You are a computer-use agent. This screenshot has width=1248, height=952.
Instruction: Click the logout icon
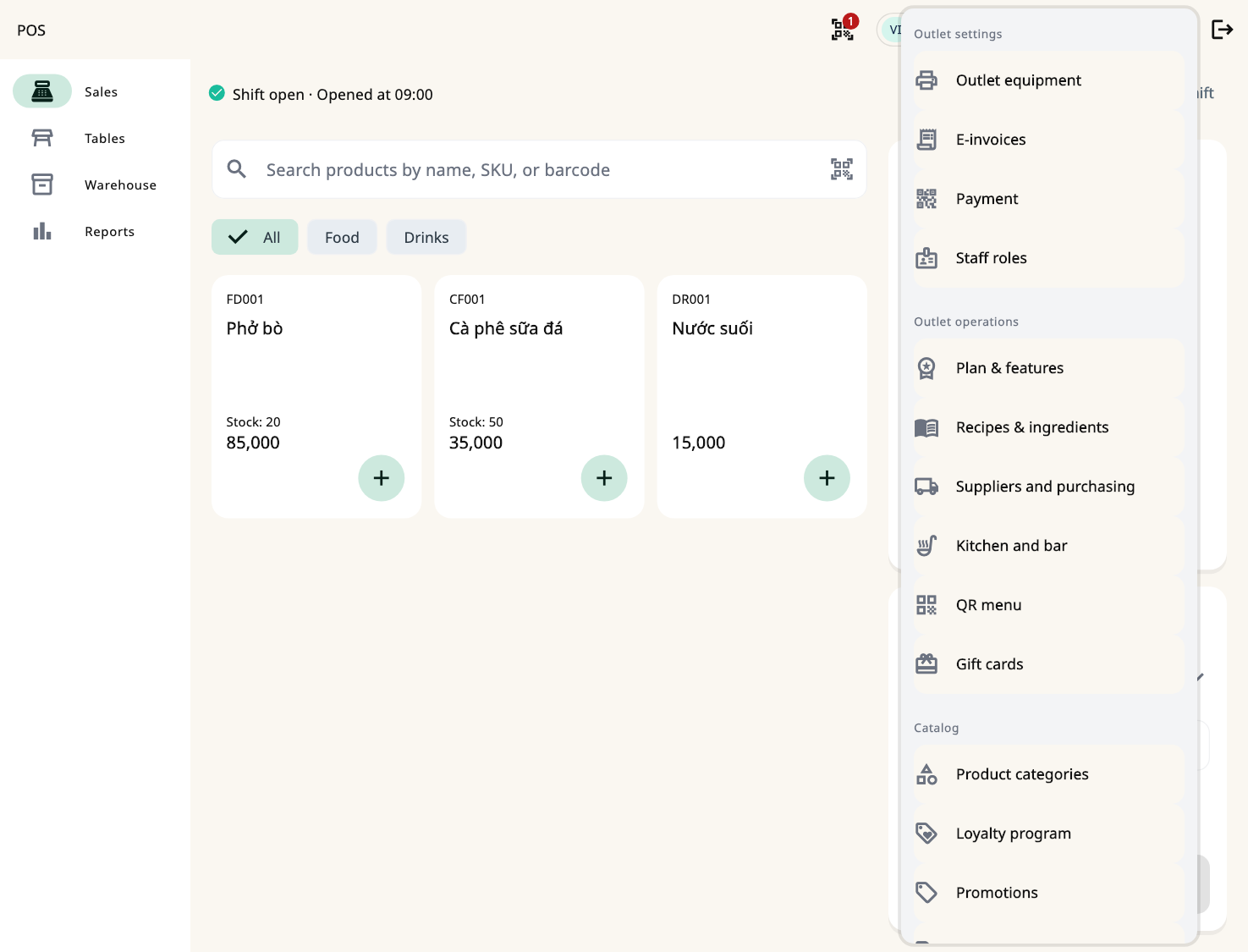coord(1222,30)
